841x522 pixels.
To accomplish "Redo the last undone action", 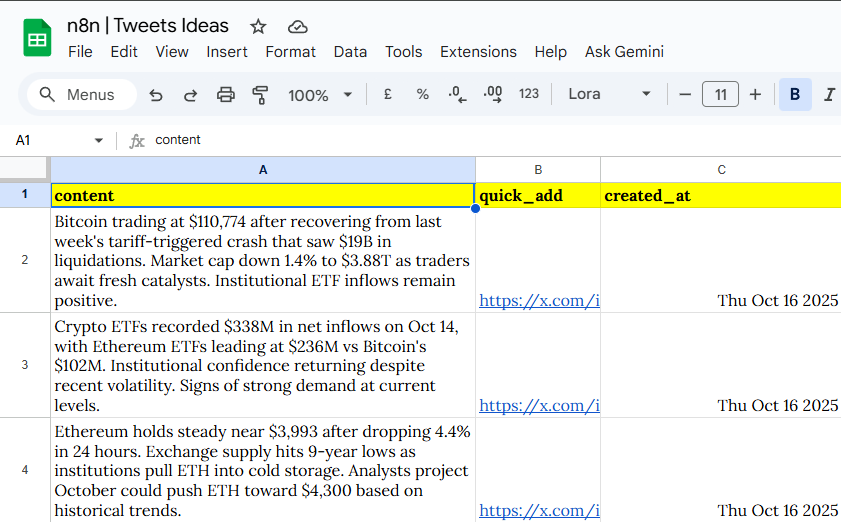I will (190, 95).
